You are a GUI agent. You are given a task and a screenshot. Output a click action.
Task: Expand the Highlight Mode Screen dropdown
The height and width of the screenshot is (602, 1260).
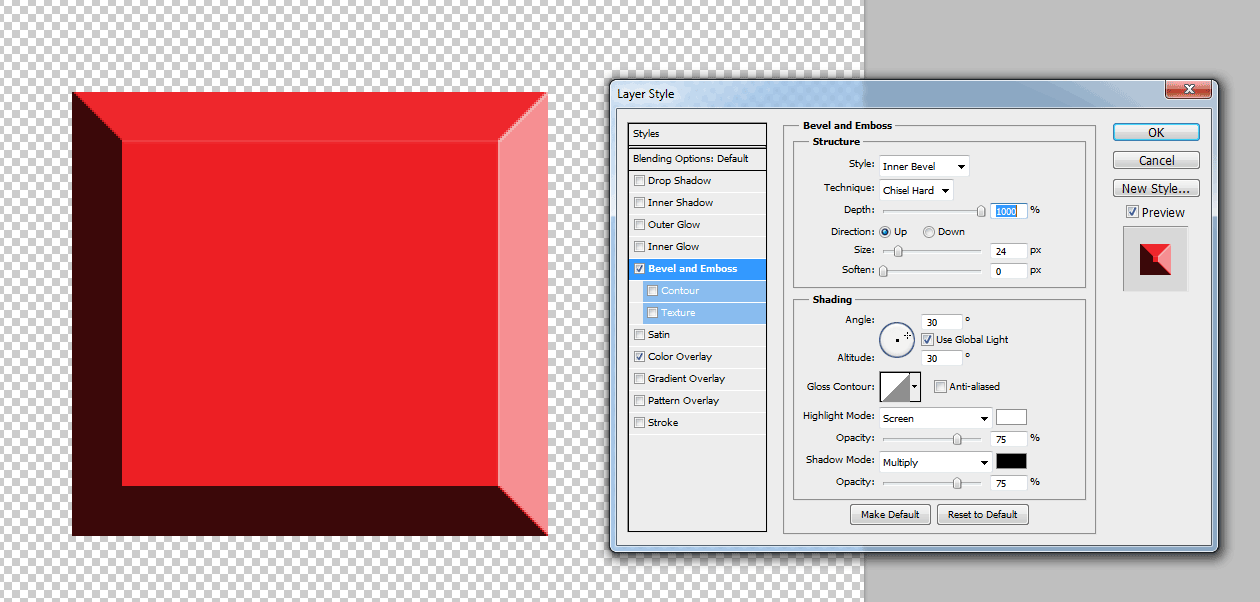click(x=935, y=419)
